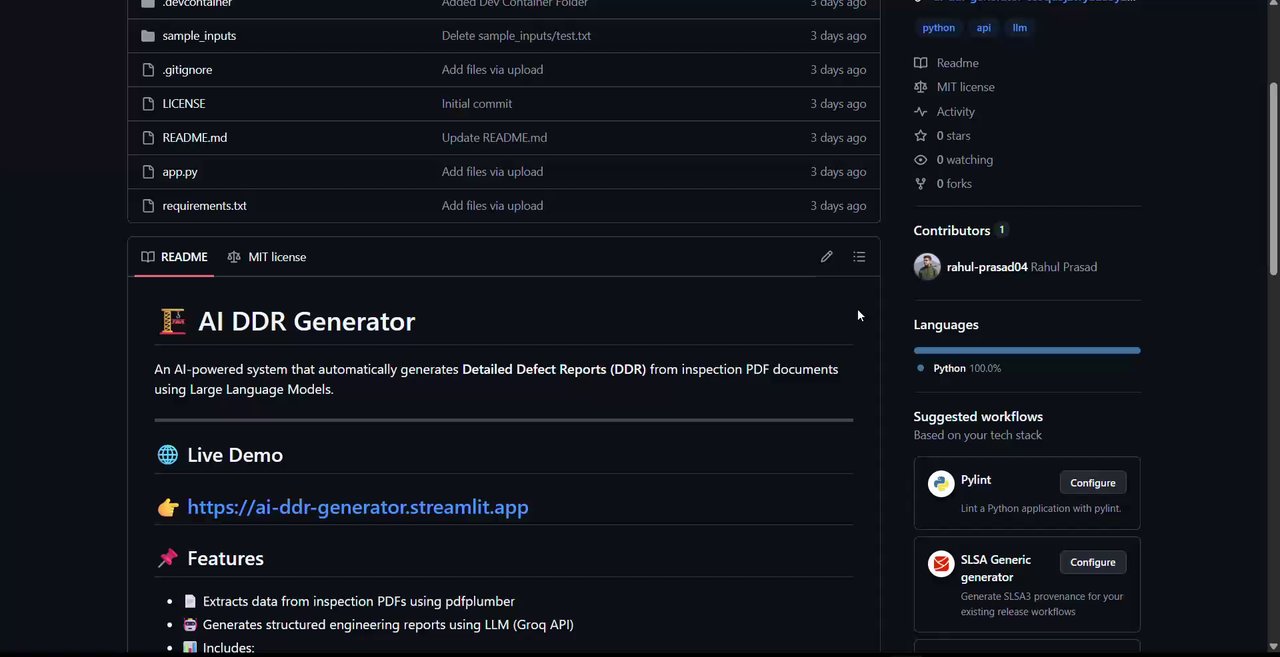Select the python topic tag
This screenshot has height=657, width=1280.
[x=938, y=28]
